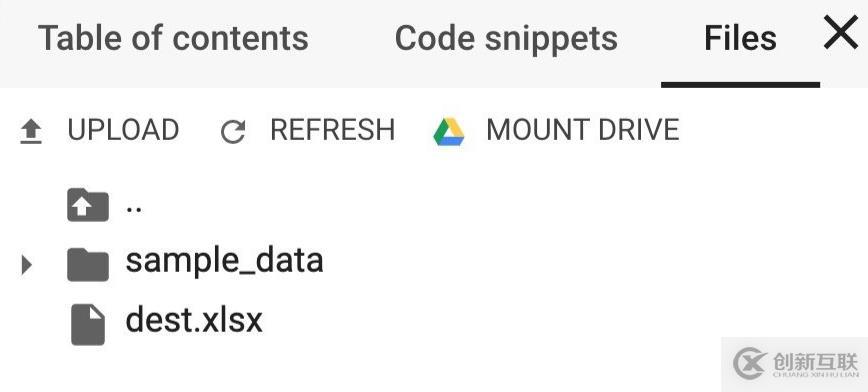Click the underline beneath the Files tab
The width and height of the screenshot is (868, 392).
coord(740,85)
